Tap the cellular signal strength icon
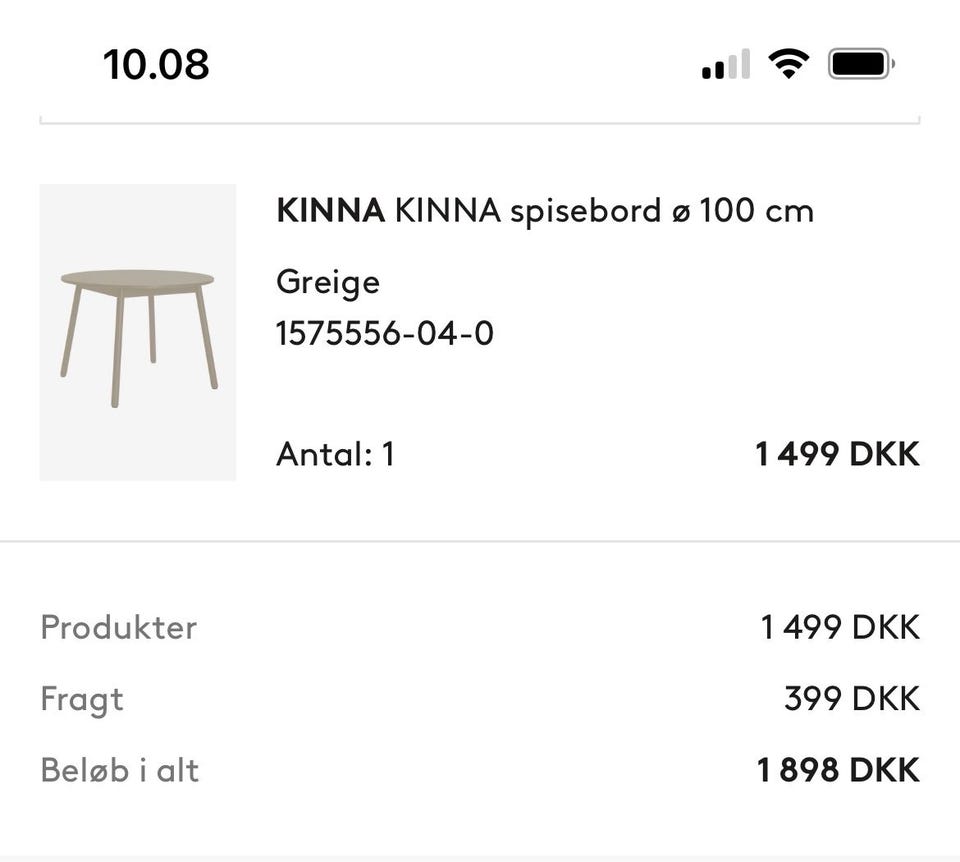960x862 pixels. click(726, 66)
